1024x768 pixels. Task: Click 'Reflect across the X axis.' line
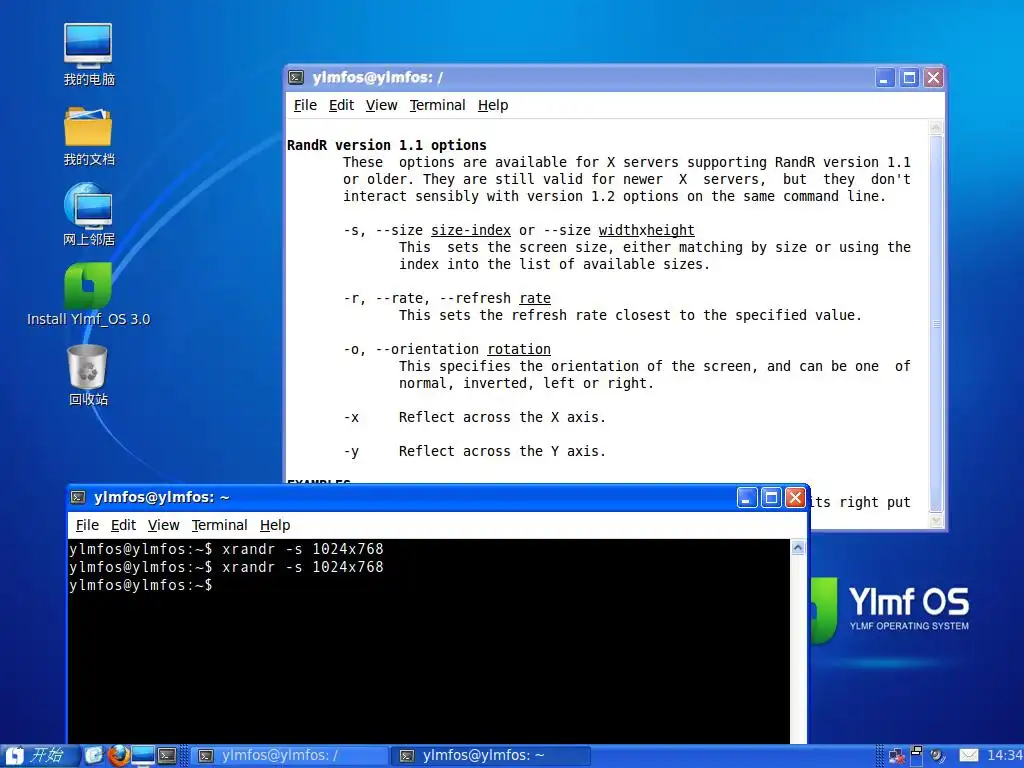point(502,417)
